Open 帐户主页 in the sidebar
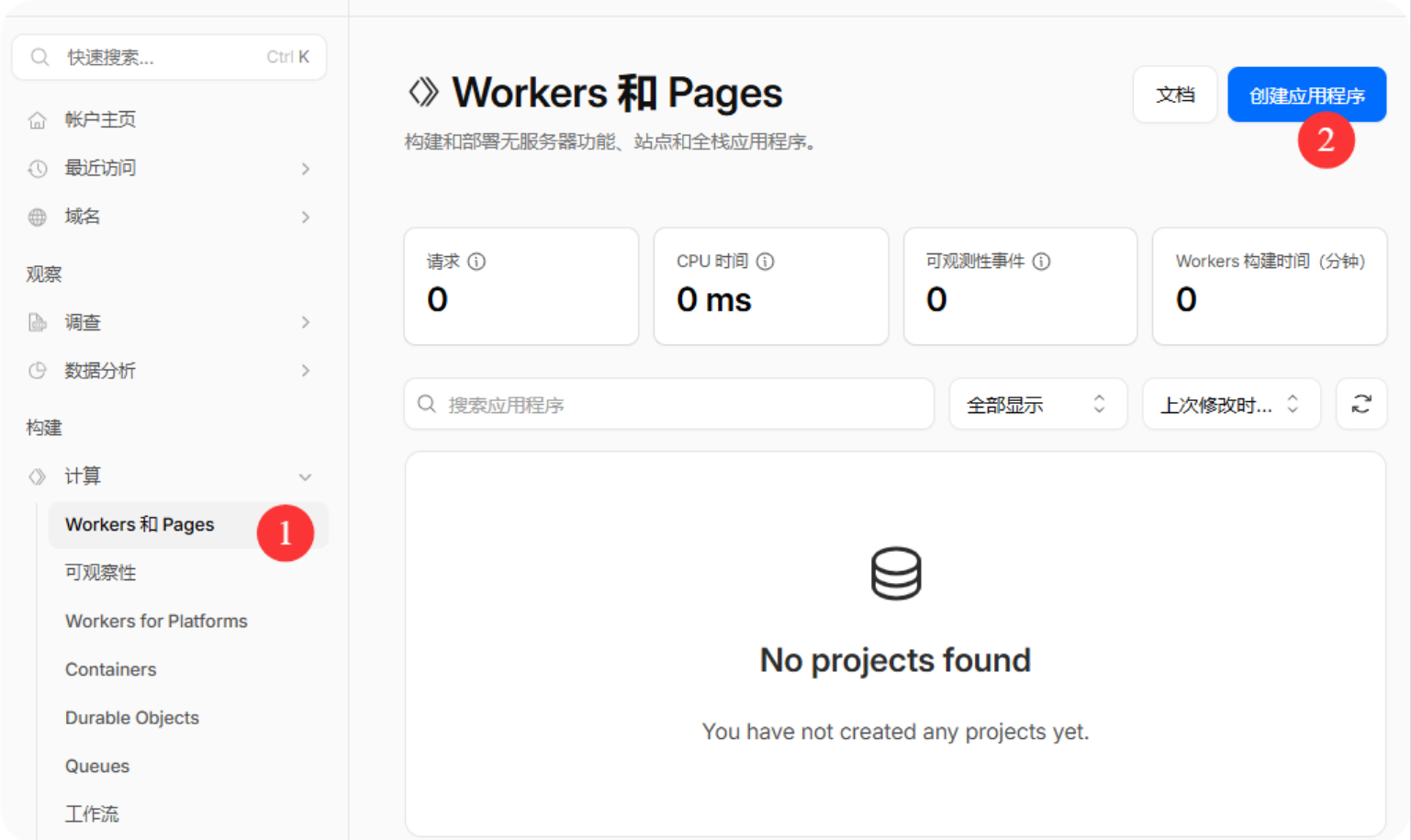 point(100,119)
